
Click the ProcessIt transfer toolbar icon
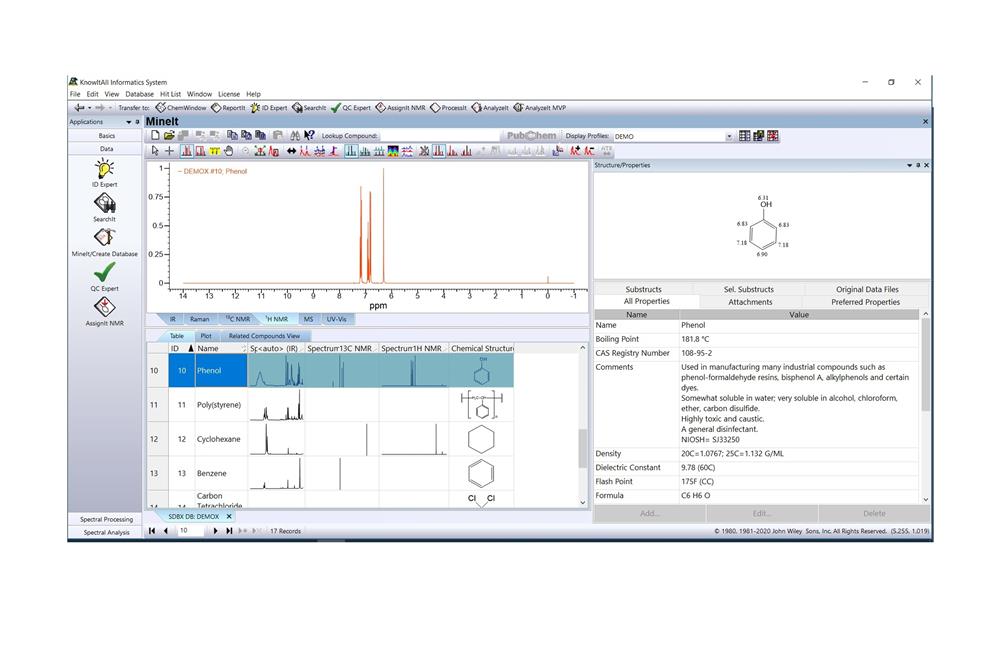pyautogui.click(x=449, y=107)
